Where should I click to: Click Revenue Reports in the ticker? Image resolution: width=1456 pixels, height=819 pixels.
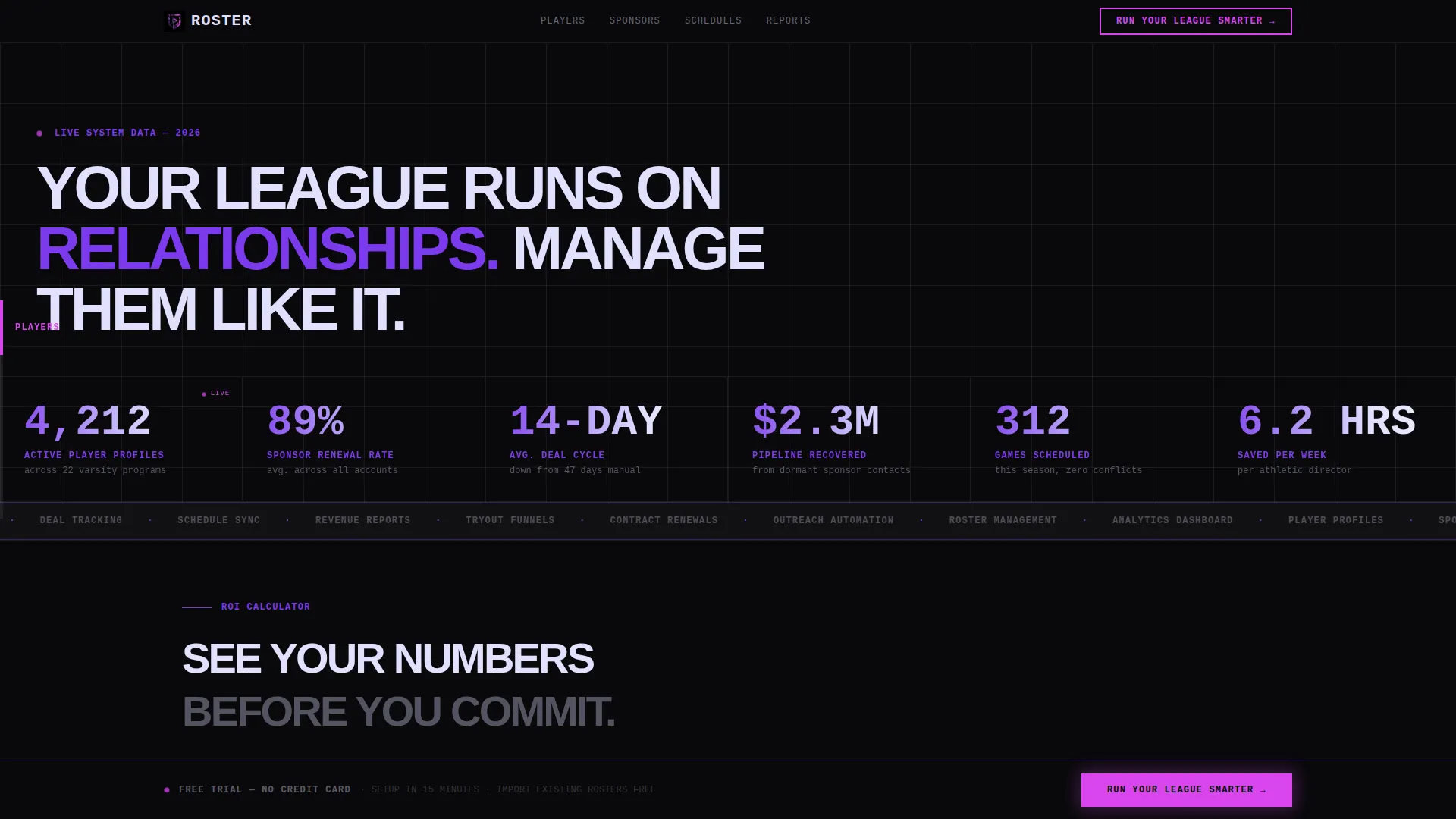pyautogui.click(x=363, y=521)
